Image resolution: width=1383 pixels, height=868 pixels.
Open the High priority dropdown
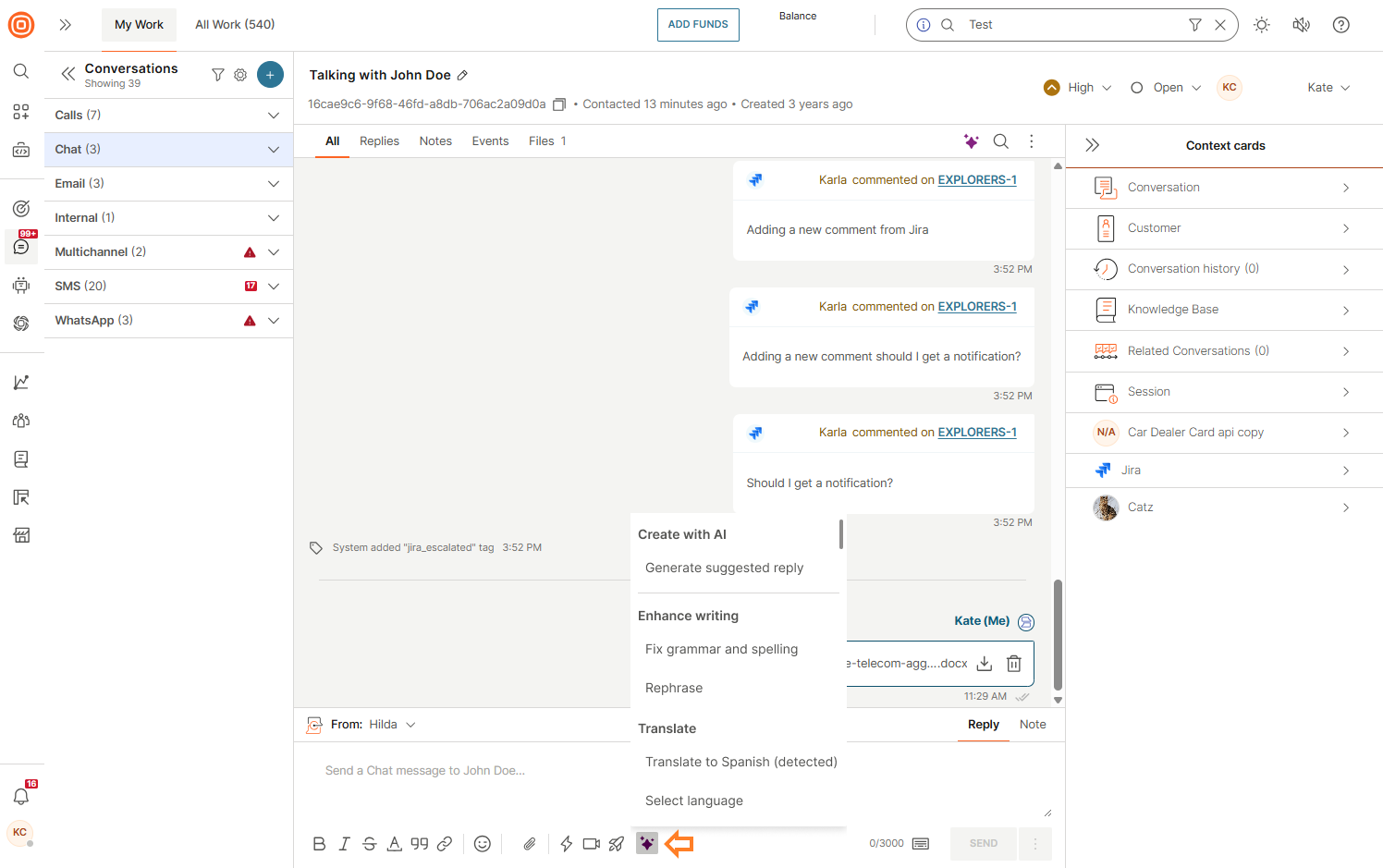pos(1077,87)
